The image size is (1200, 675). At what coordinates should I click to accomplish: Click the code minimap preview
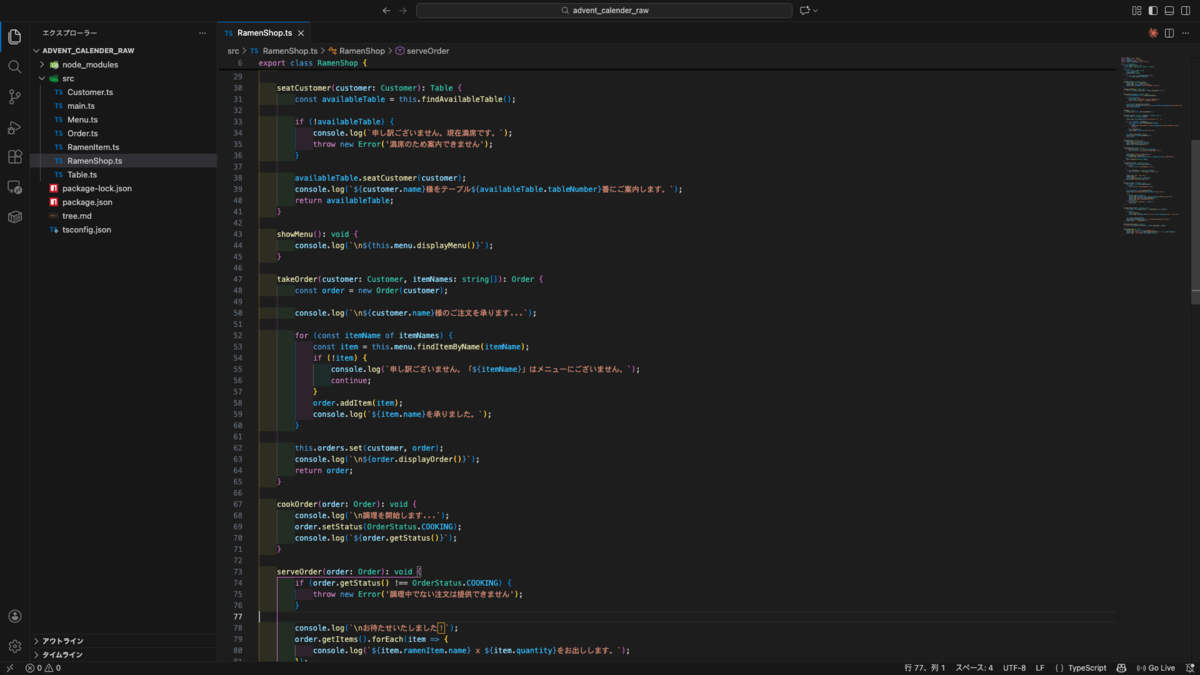tap(1154, 145)
